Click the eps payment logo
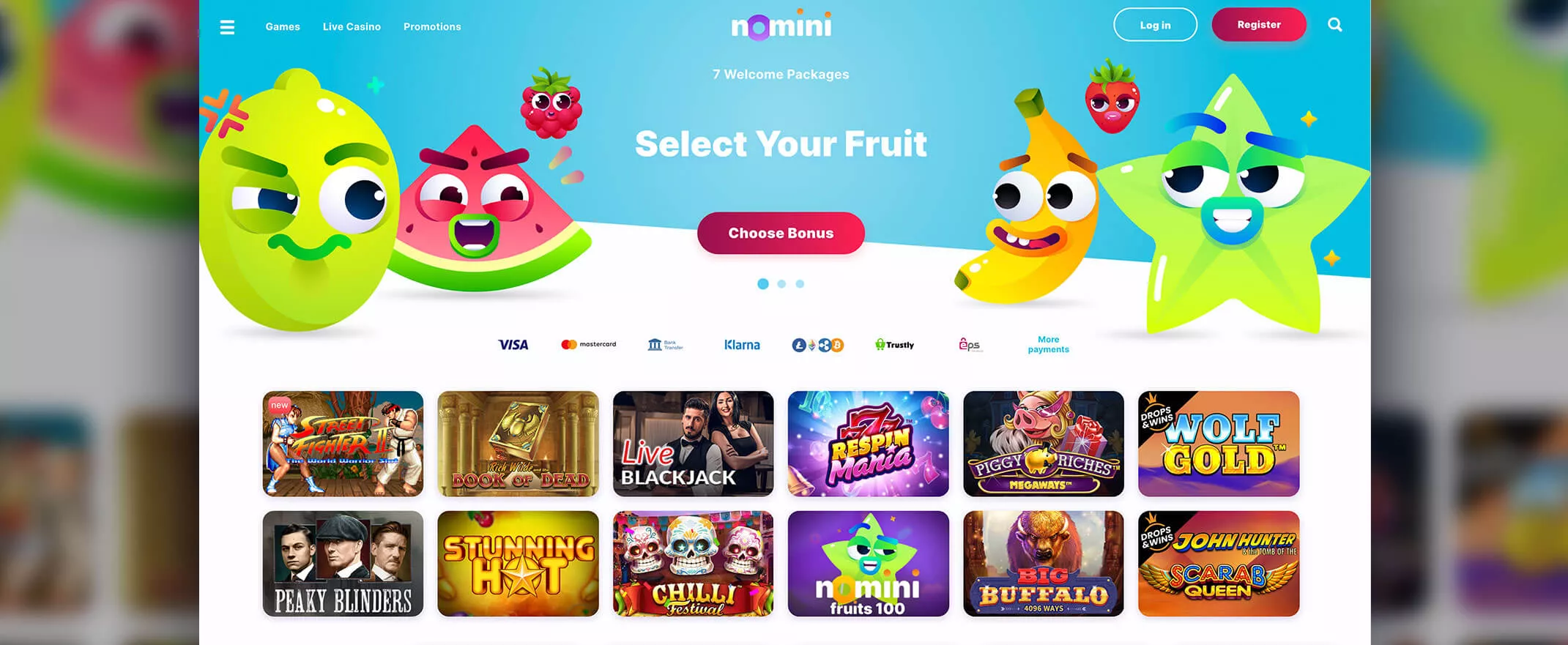Viewport: 1568px width, 645px height. pyautogui.click(x=970, y=345)
